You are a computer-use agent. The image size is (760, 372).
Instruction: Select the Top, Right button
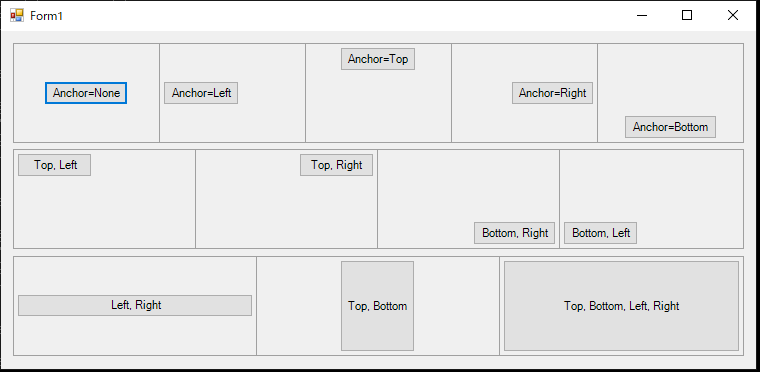[x=336, y=165]
